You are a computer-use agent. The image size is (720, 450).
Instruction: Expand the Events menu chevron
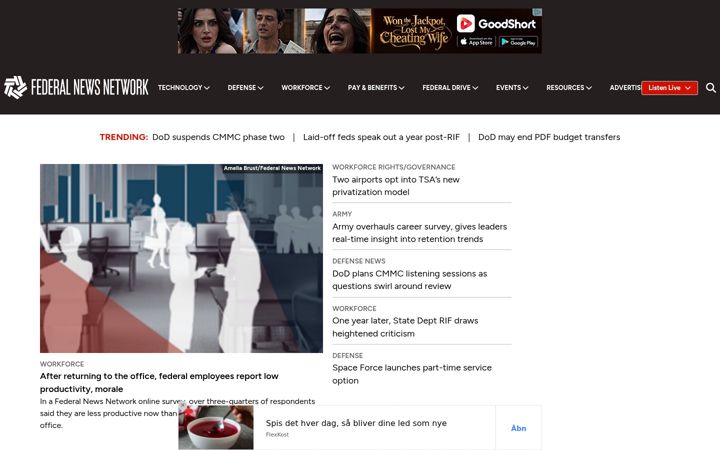point(526,88)
